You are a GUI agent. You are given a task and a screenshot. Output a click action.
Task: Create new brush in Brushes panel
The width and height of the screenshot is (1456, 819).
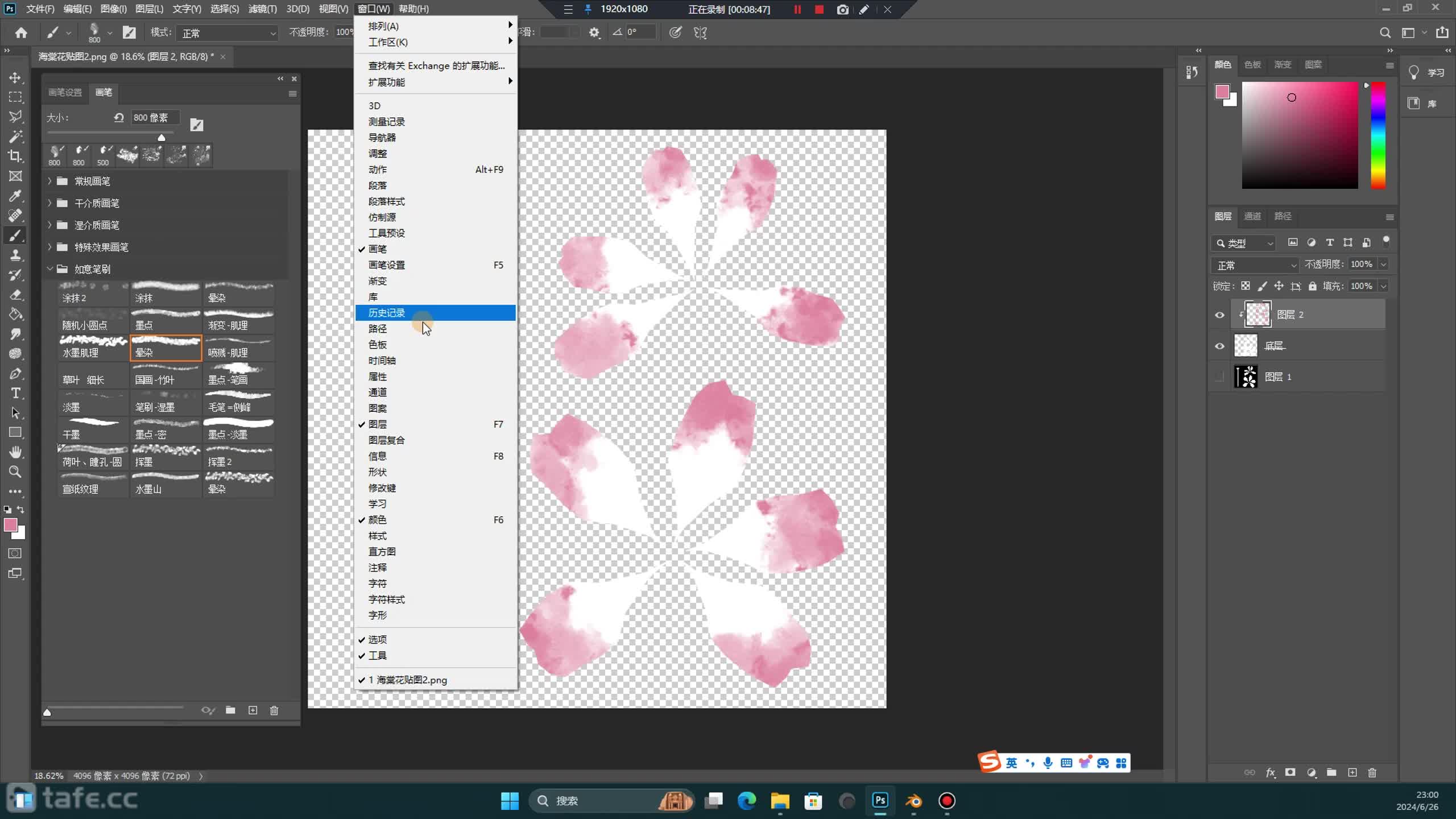[253, 710]
